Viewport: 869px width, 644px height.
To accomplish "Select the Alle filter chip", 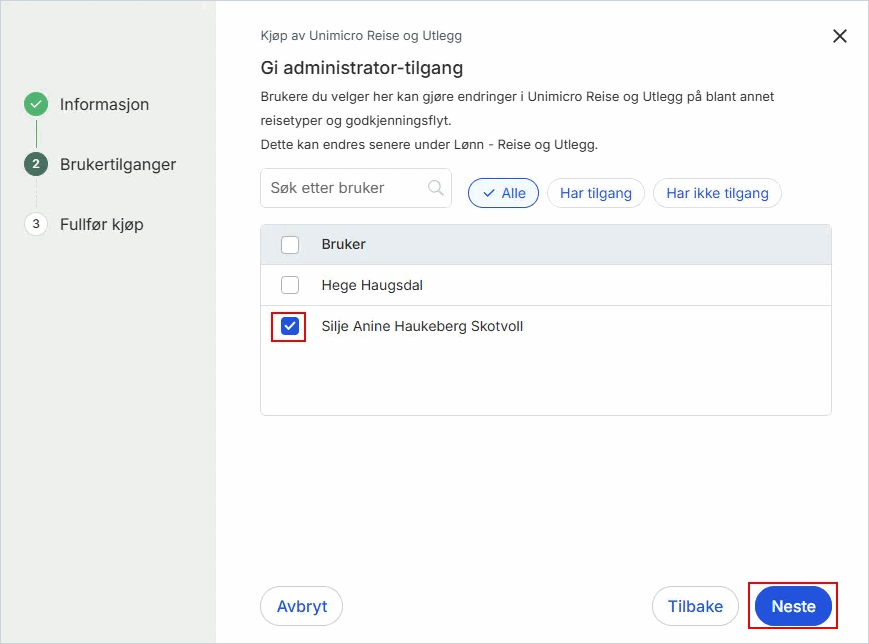I will pos(503,193).
